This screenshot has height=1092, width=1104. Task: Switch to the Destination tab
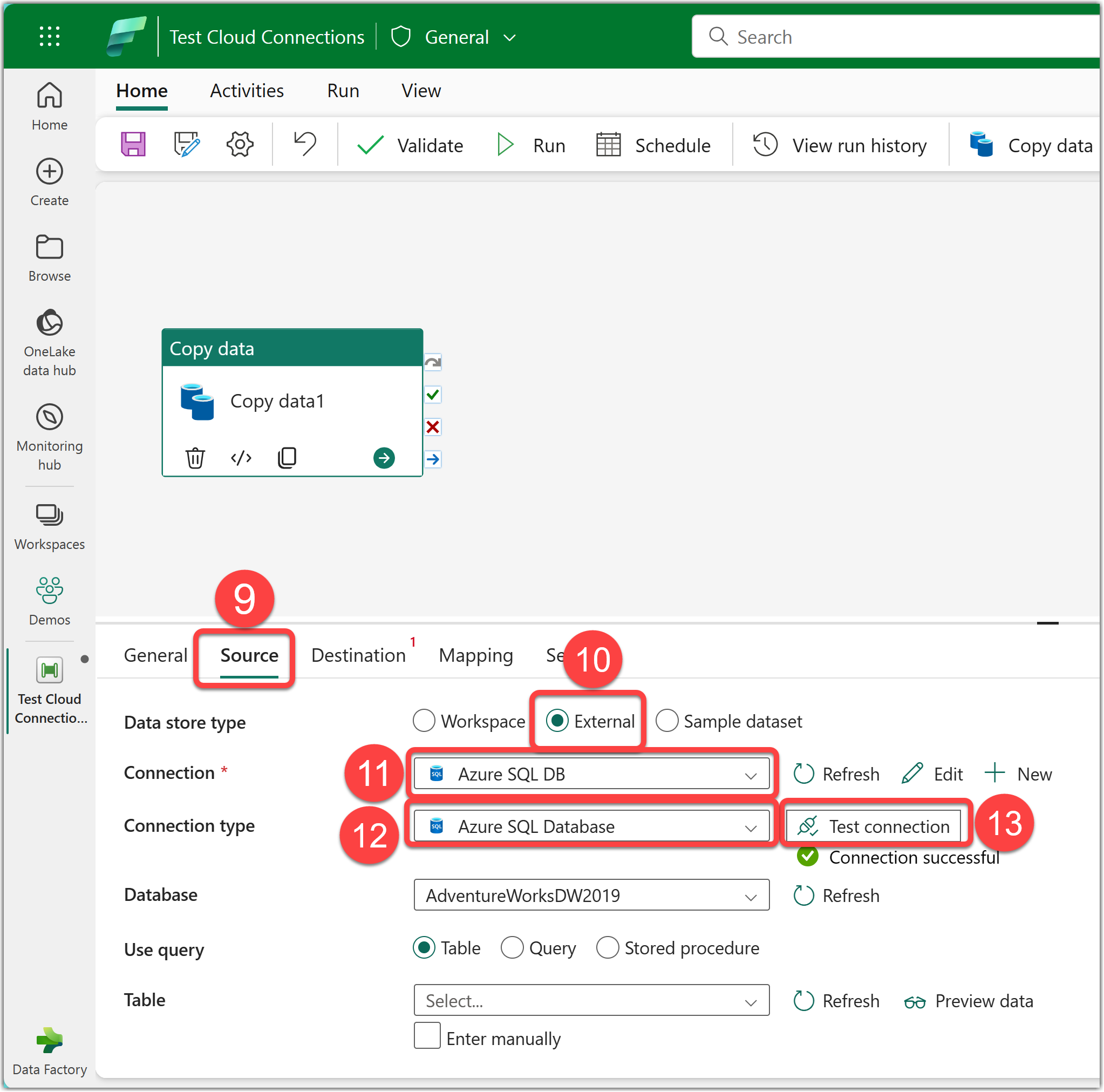click(x=358, y=655)
